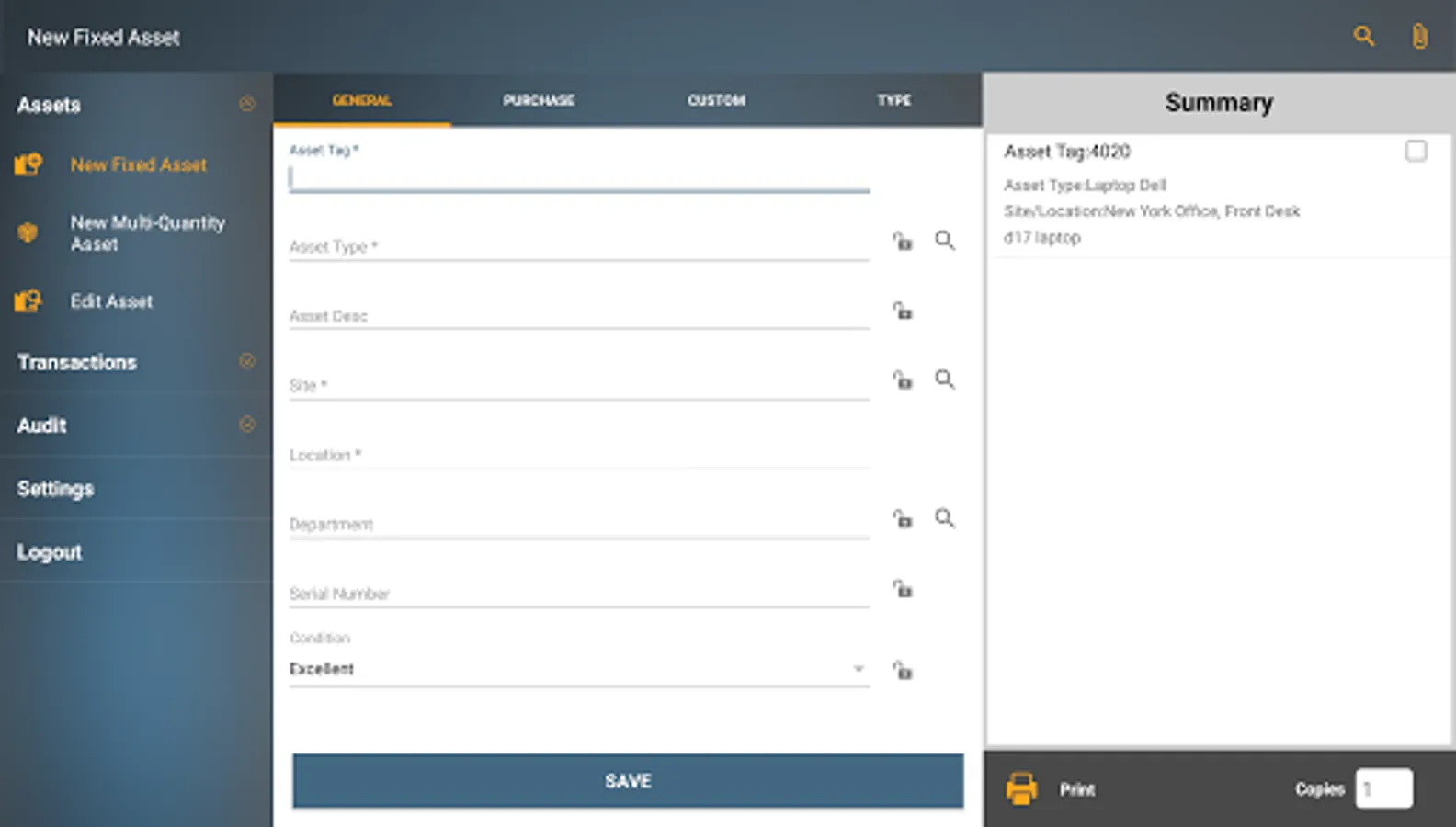
Task: Collapse the Assets section chevron
Action: tap(247, 104)
